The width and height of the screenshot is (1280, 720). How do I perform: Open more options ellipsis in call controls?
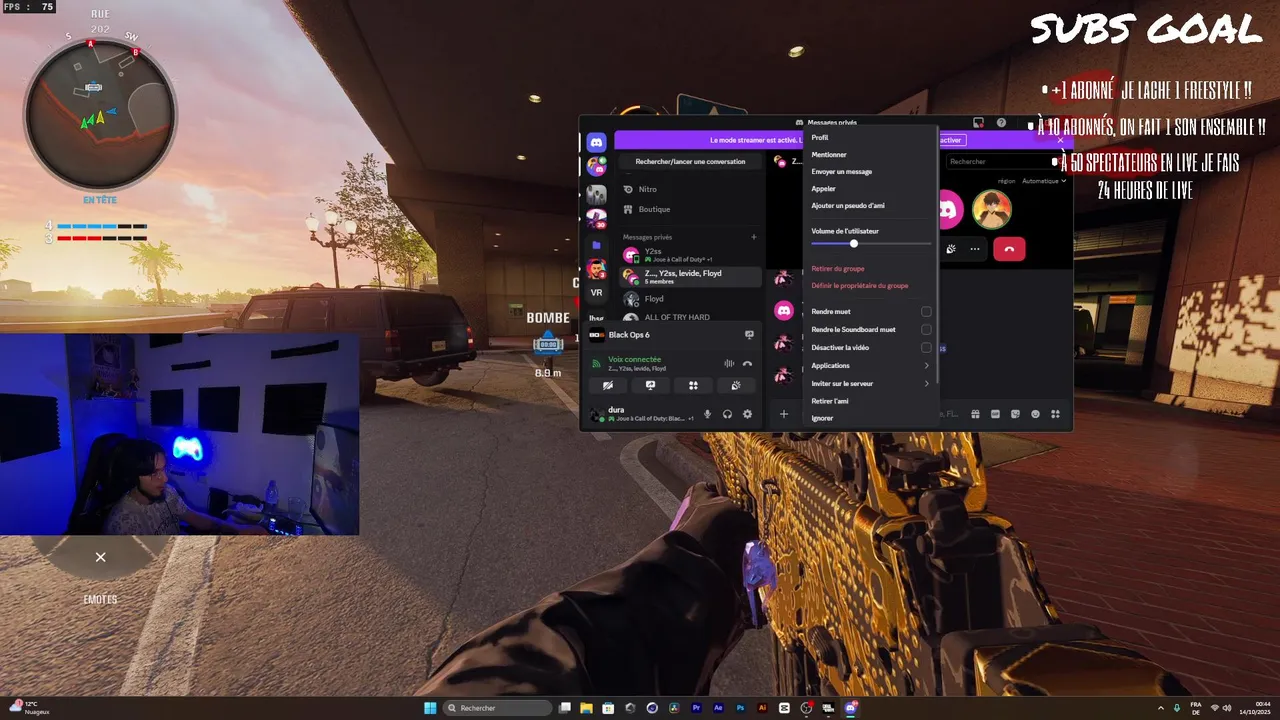pos(975,249)
